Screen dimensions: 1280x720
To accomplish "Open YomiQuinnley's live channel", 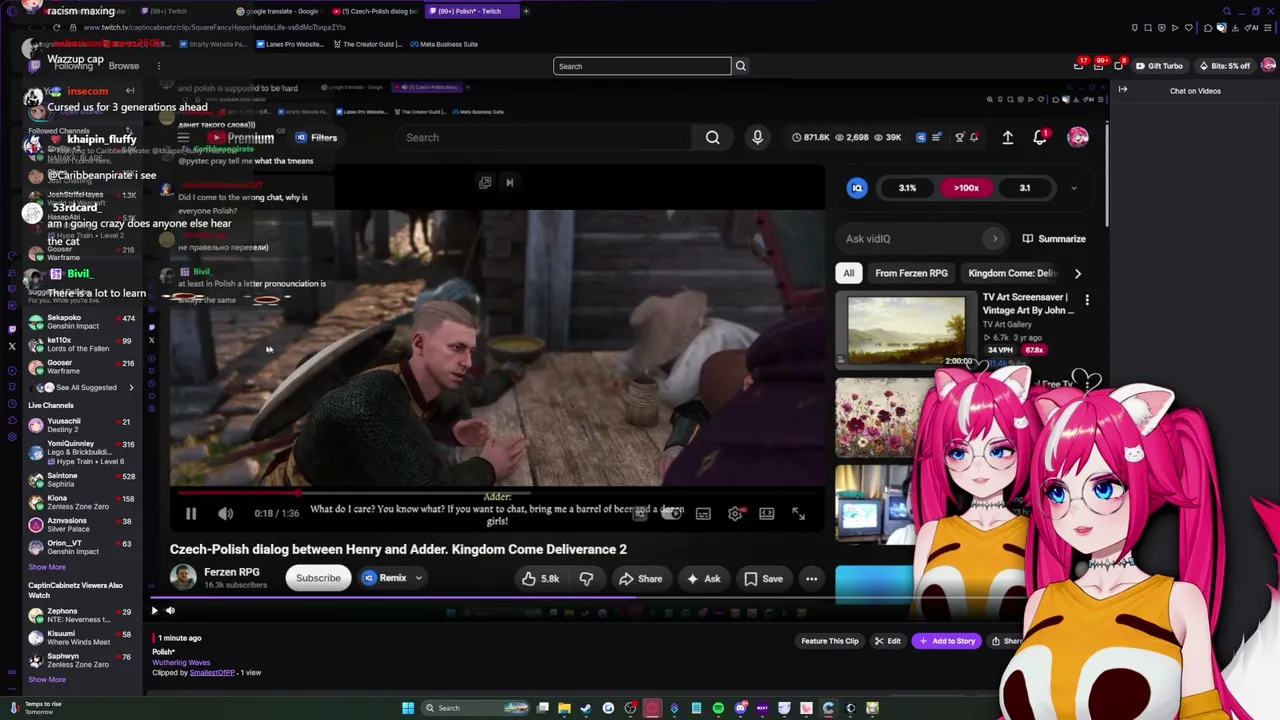I will 80,452.
